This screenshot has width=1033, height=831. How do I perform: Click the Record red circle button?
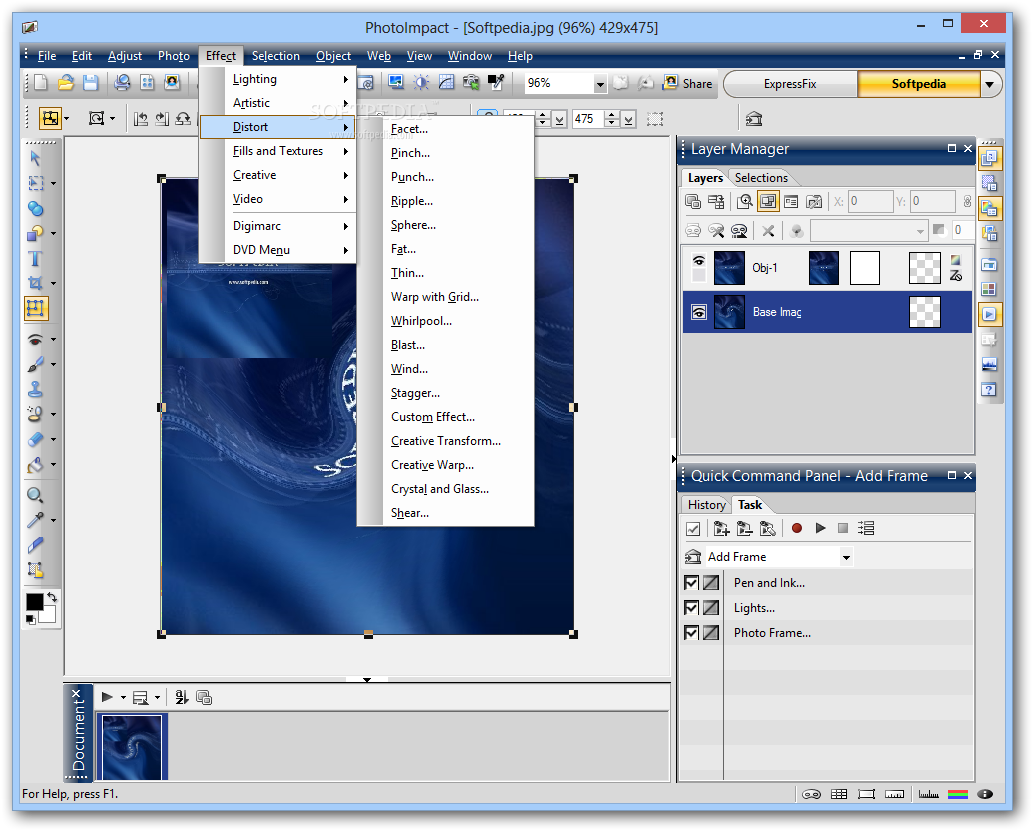(796, 528)
